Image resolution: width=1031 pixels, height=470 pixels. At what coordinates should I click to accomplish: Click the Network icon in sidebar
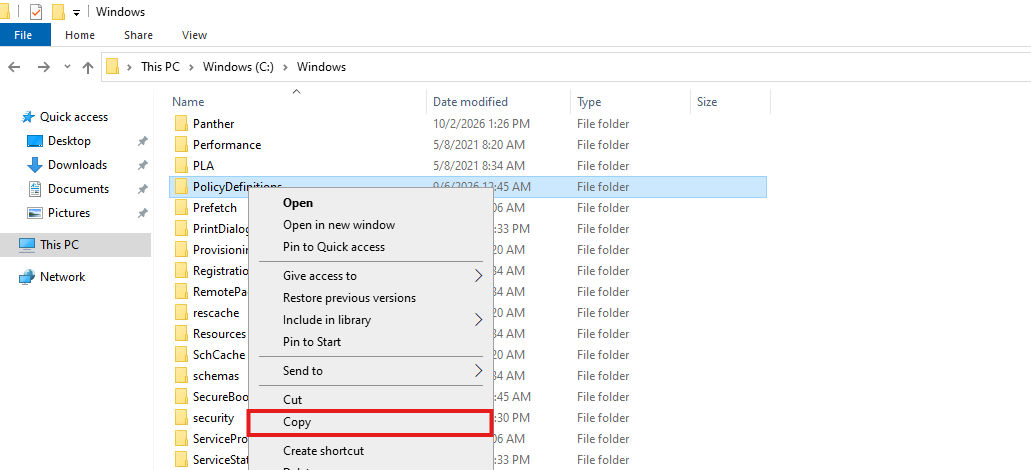[x=27, y=277]
